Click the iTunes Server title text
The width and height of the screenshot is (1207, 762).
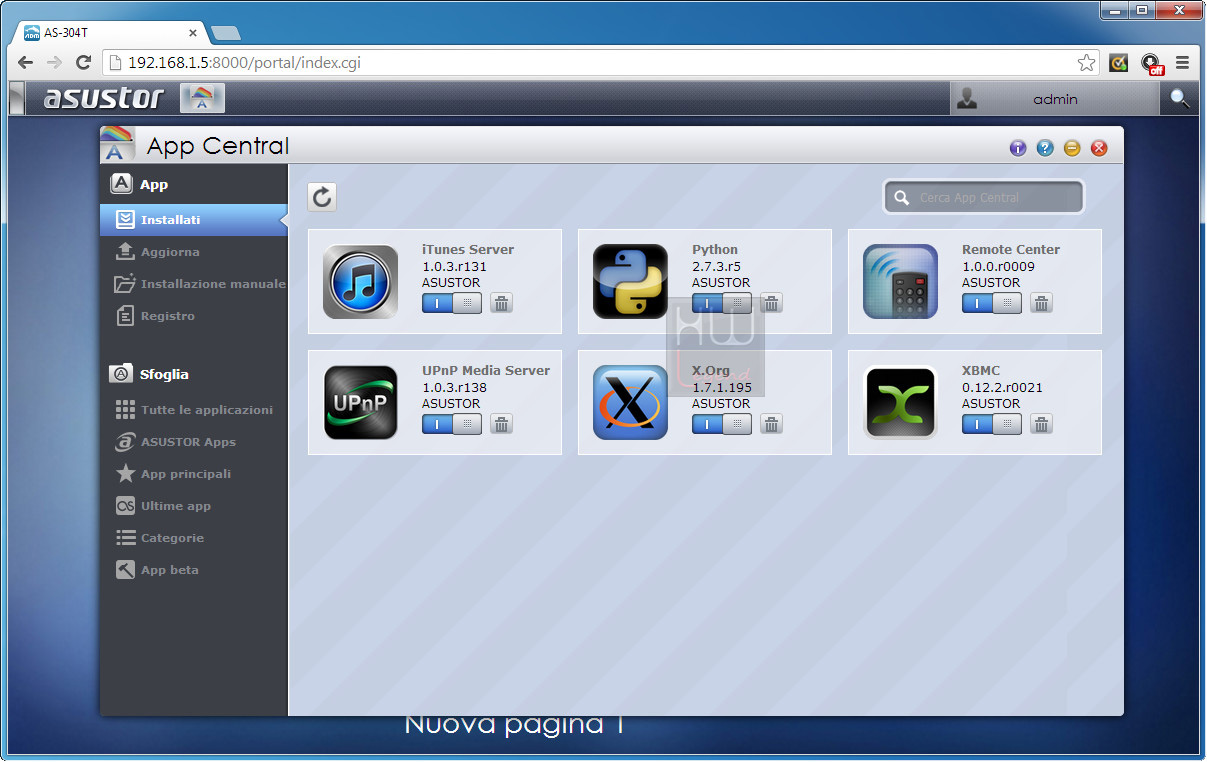click(468, 250)
